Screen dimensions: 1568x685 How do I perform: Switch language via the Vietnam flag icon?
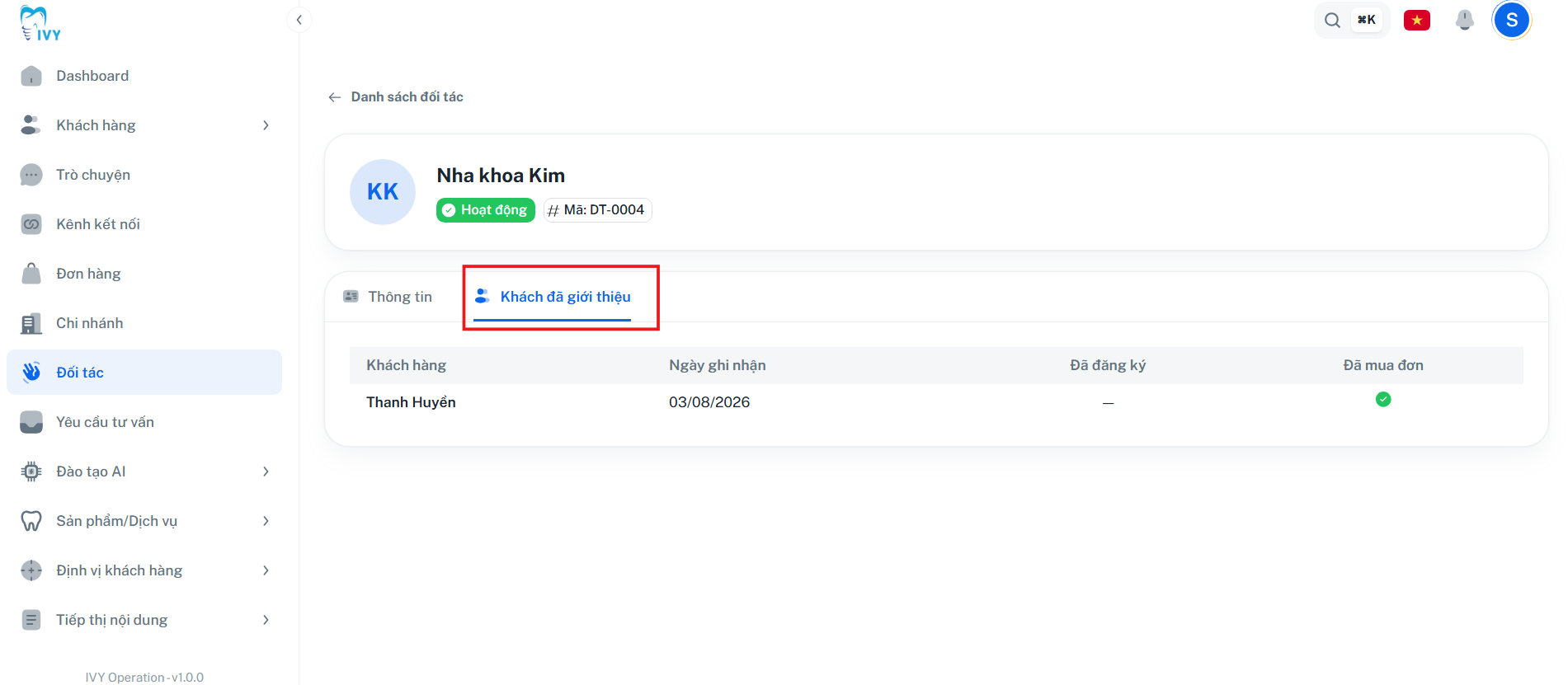coord(1417,20)
